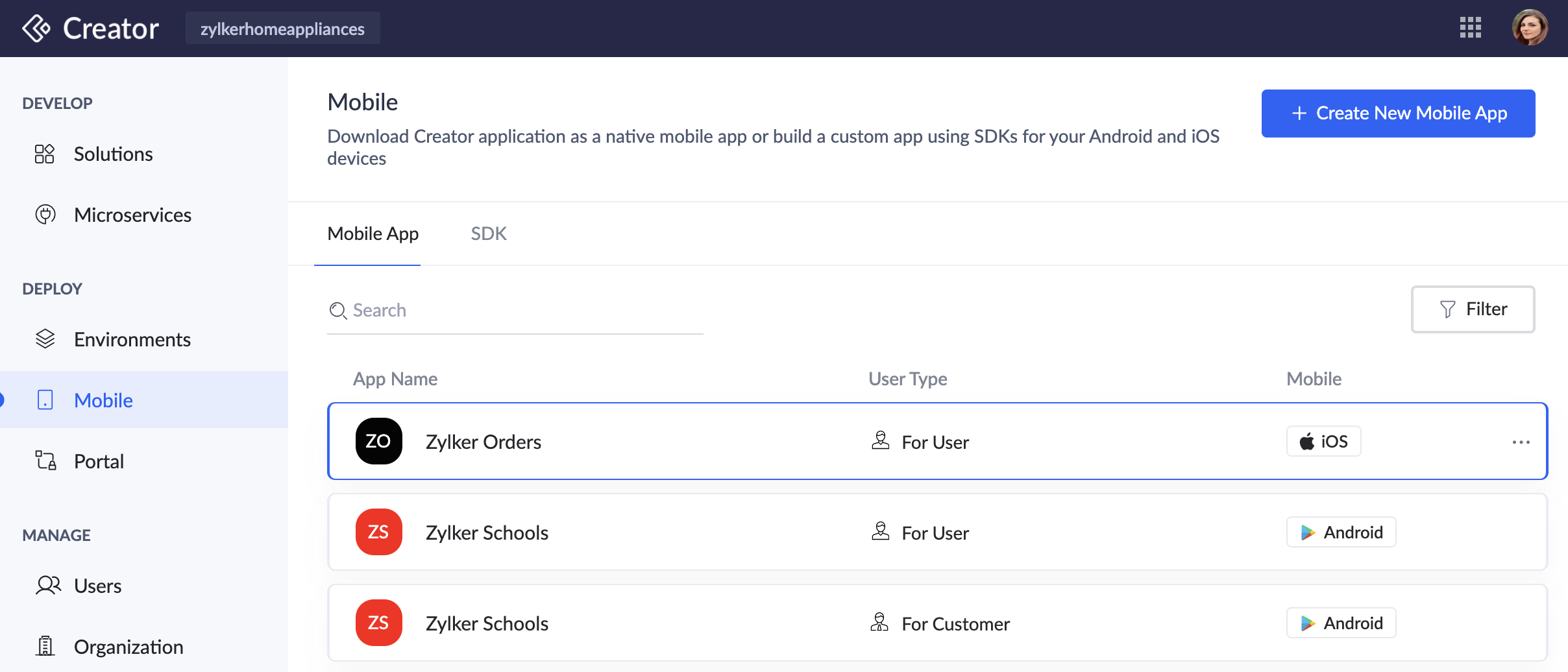
Task: Select the Mobile App tab
Action: click(373, 233)
